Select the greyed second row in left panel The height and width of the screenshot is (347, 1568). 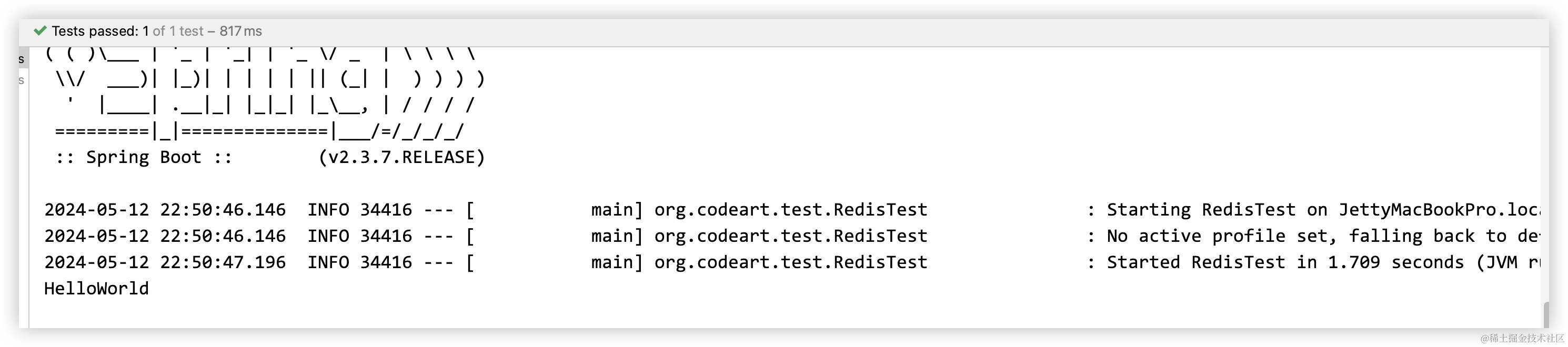[22, 80]
